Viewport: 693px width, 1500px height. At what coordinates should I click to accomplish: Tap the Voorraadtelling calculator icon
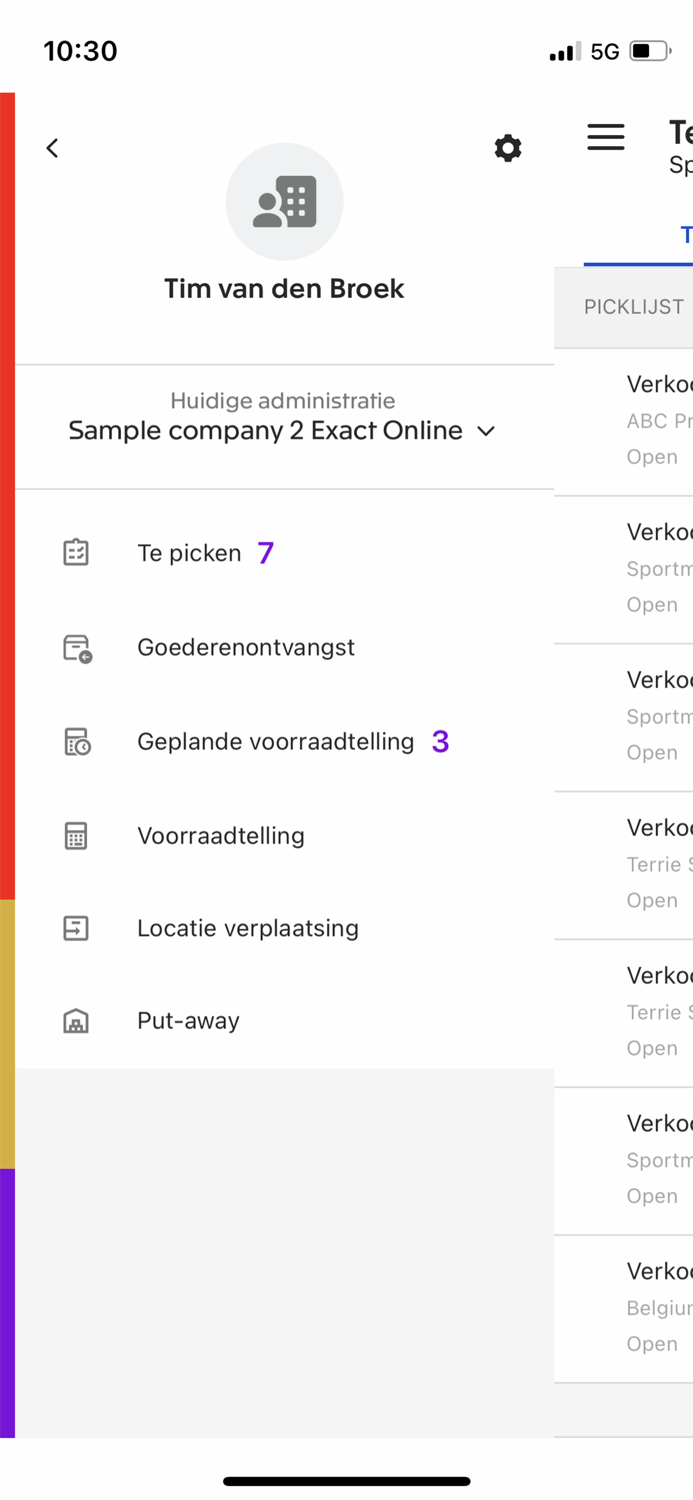pyautogui.click(x=76, y=835)
